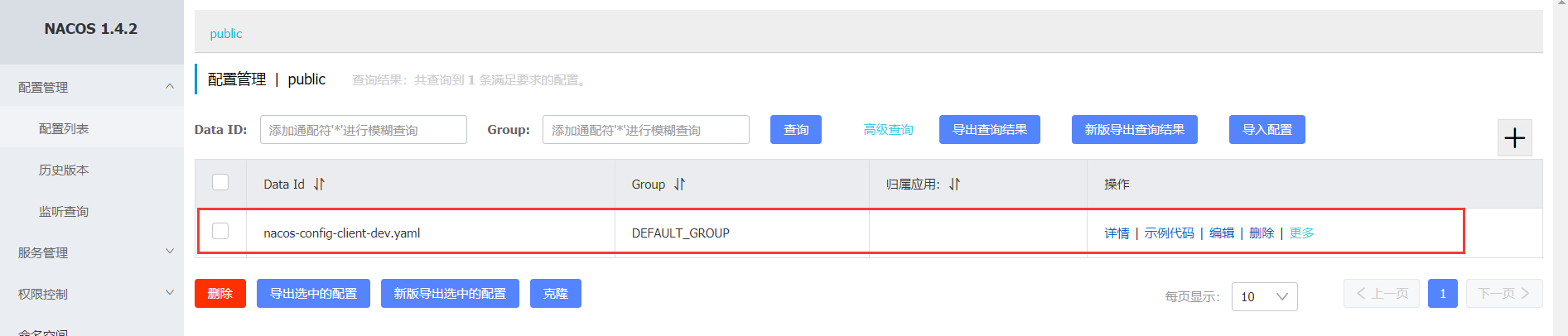Open 监听查询 in the sidebar
The height and width of the screenshot is (336, 1568).
click(x=64, y=211)
